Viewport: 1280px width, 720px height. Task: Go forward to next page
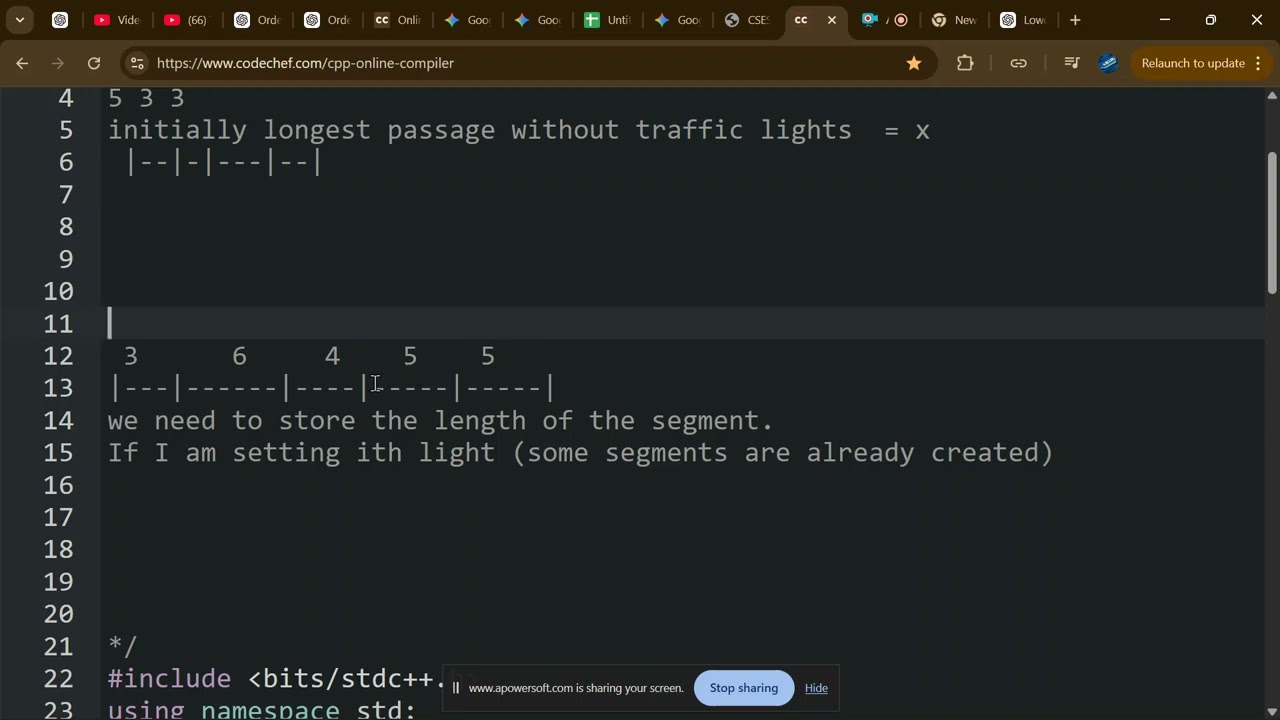click(58, 63)
